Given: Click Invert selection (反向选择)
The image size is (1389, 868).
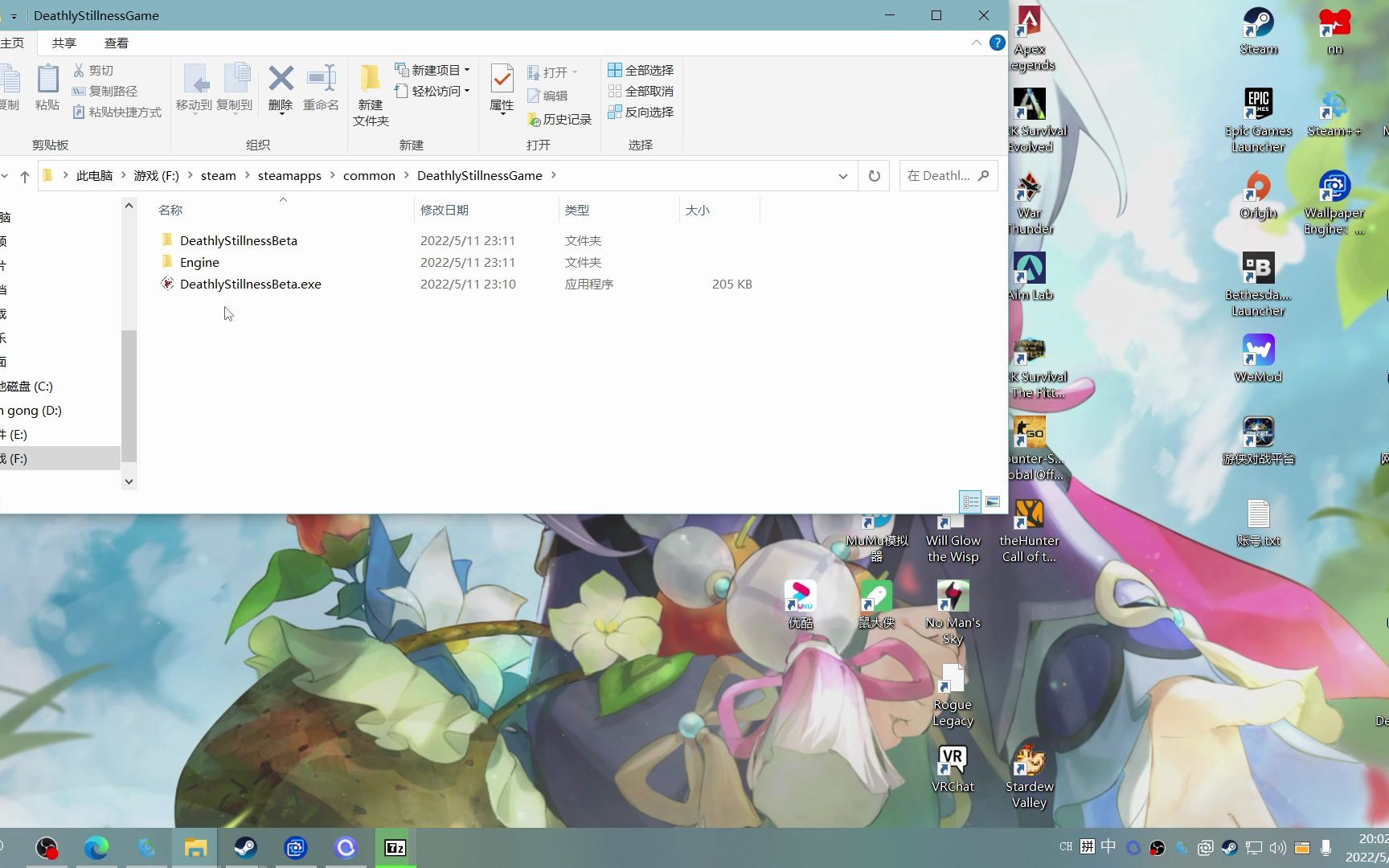Looking at the screenshot, I should pos(641,112).
